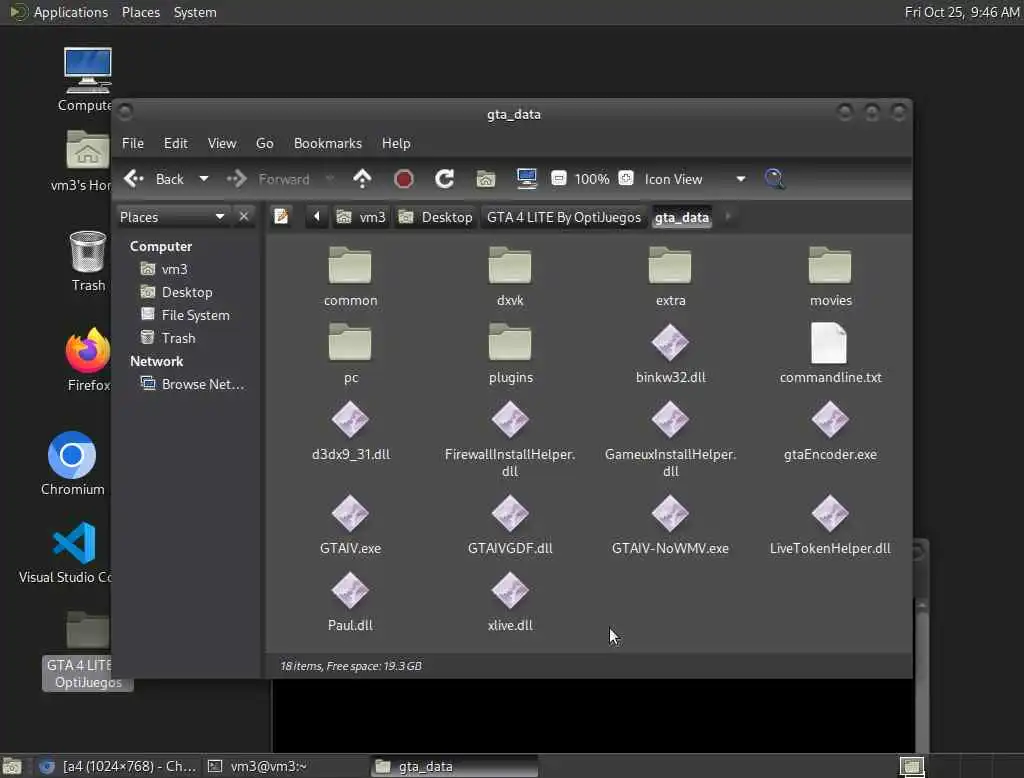Select the FirewallInstallHelper.dll file
The width and height of the screenshot is (1024, 778).
coord(510,440)
